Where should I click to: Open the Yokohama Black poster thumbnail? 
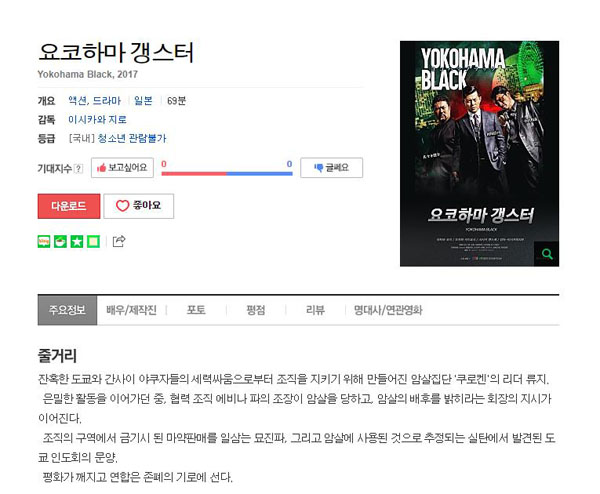click(479, 153)
